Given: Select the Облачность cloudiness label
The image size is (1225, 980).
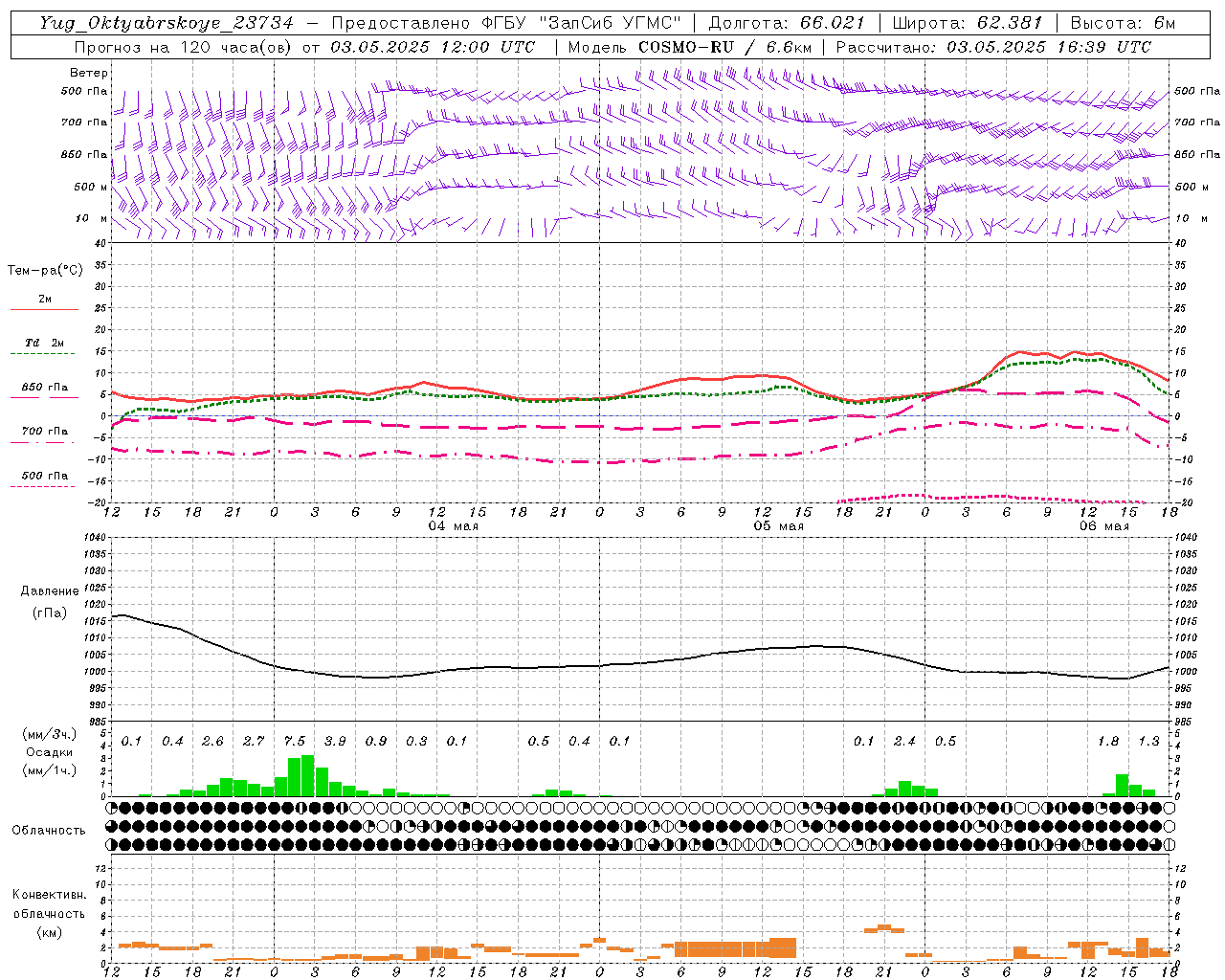Looking at the screenshot, I should (49, 830).
